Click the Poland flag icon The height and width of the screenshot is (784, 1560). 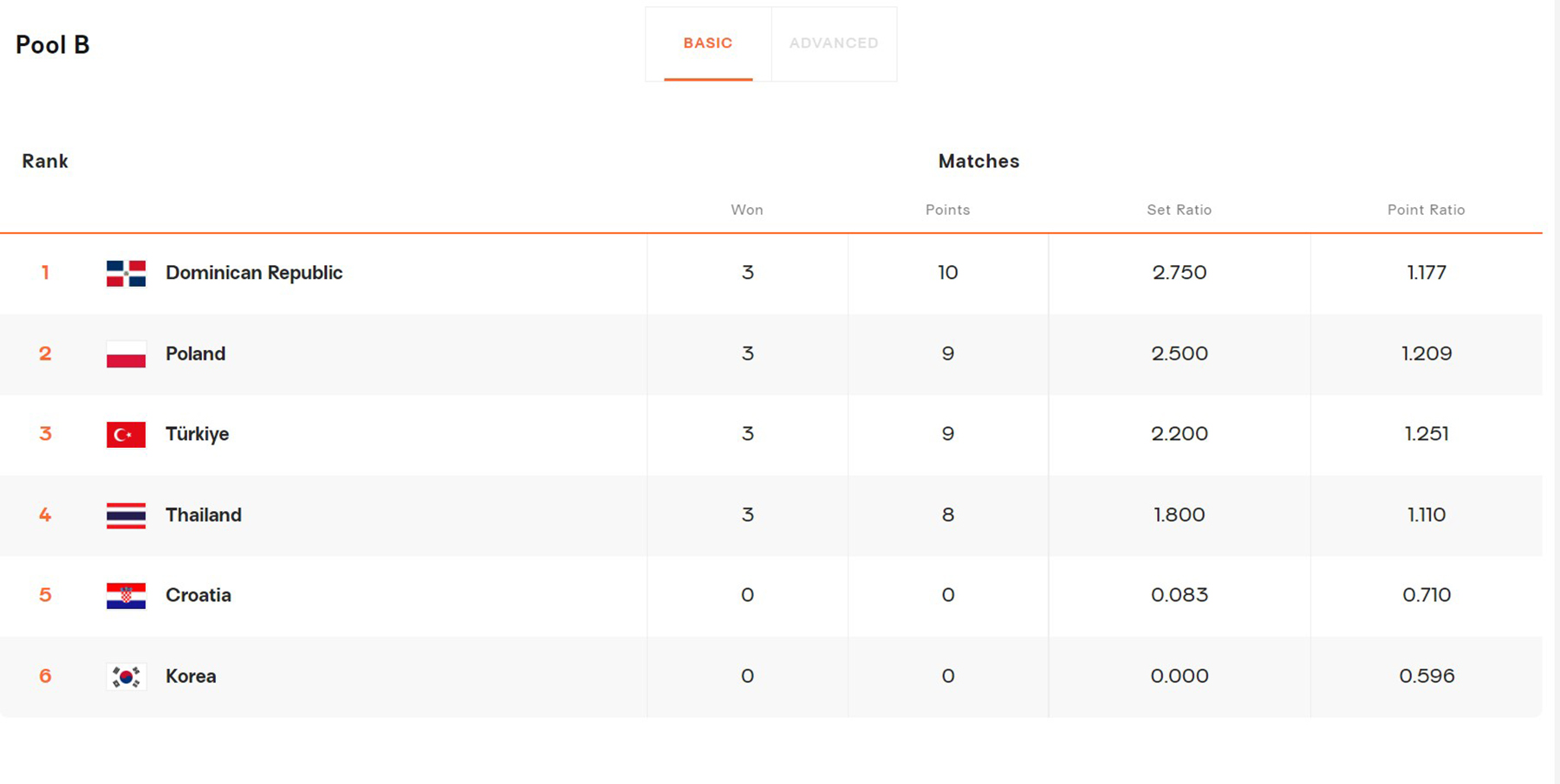[126, 354]
